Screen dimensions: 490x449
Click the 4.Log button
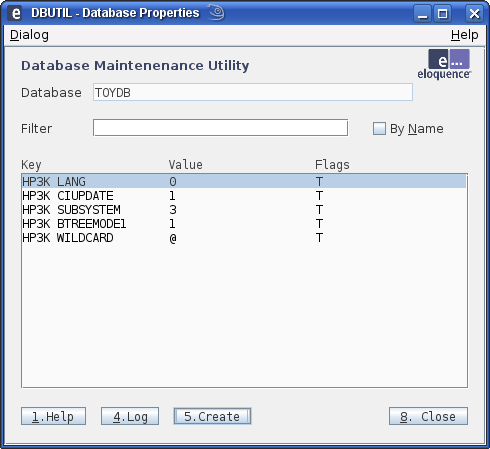(130, 416)
